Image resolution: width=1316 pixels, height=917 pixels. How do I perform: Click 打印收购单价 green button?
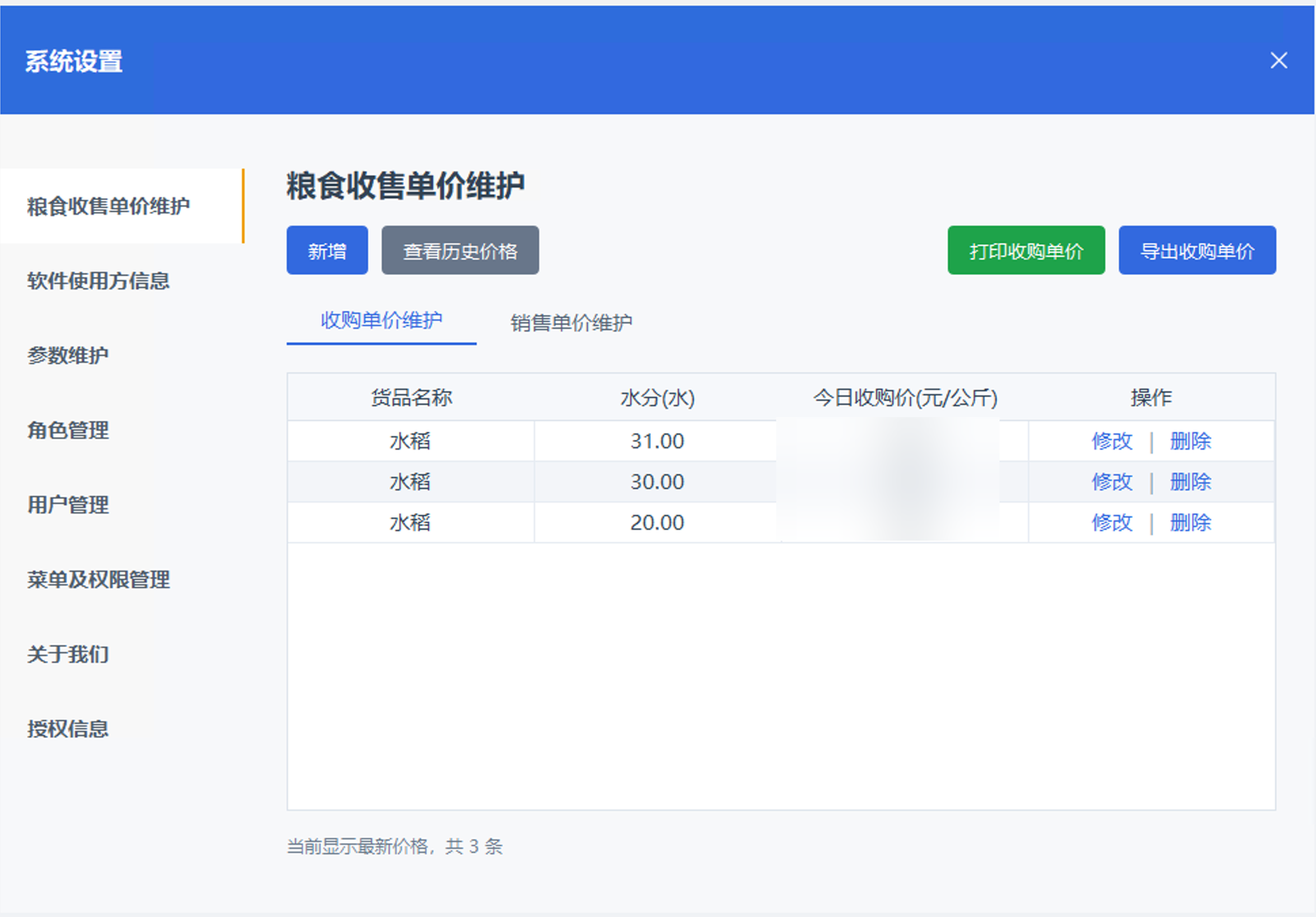click(1026, 250)
